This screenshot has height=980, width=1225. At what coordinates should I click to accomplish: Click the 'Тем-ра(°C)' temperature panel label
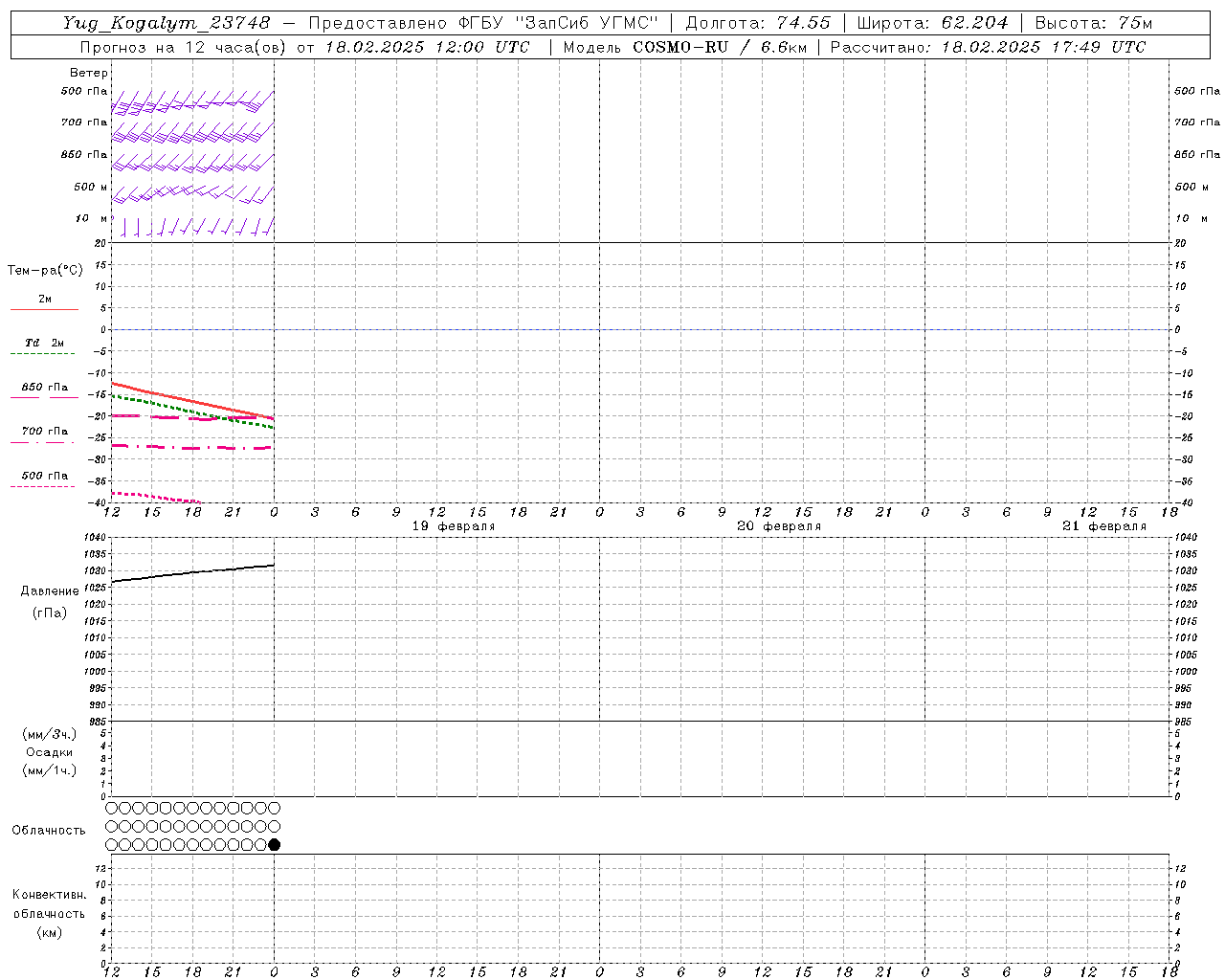(45, 271)
